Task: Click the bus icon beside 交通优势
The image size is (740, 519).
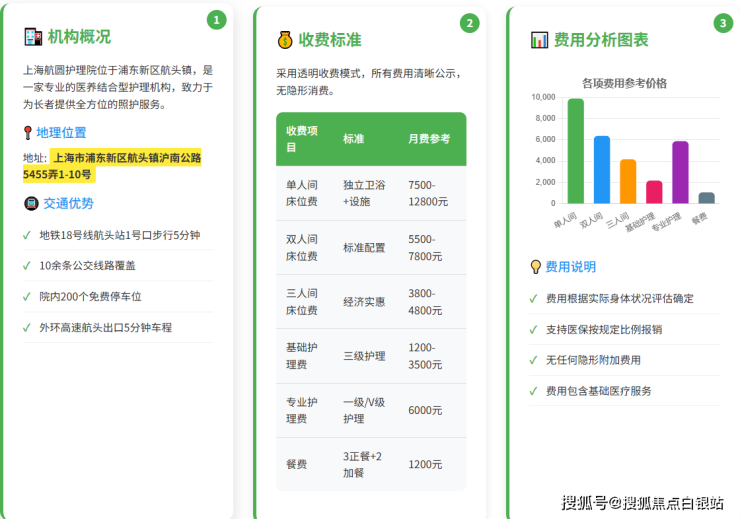Action: pos(31,203)
